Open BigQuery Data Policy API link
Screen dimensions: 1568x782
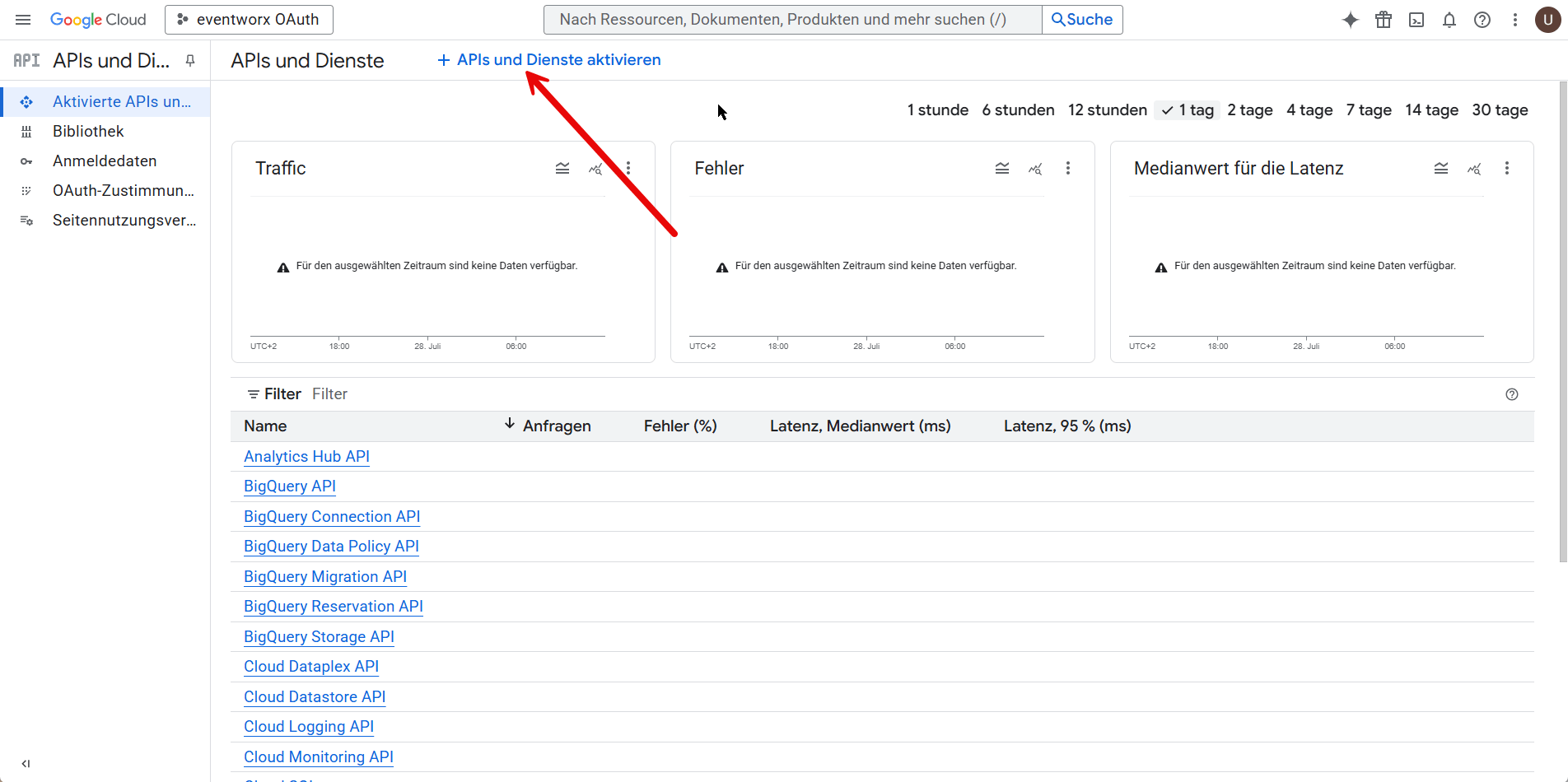331,547
